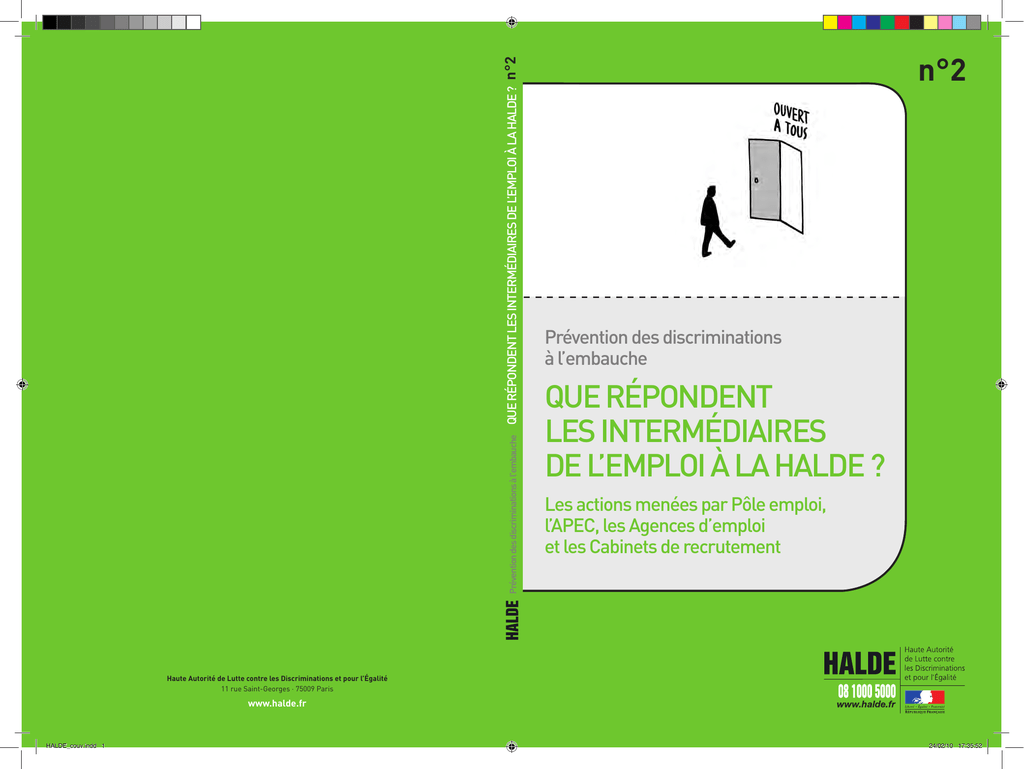Screen dimensions: 1024x769
Task: Pick the white swatch ending the grayscale bar
Action: 193,22
